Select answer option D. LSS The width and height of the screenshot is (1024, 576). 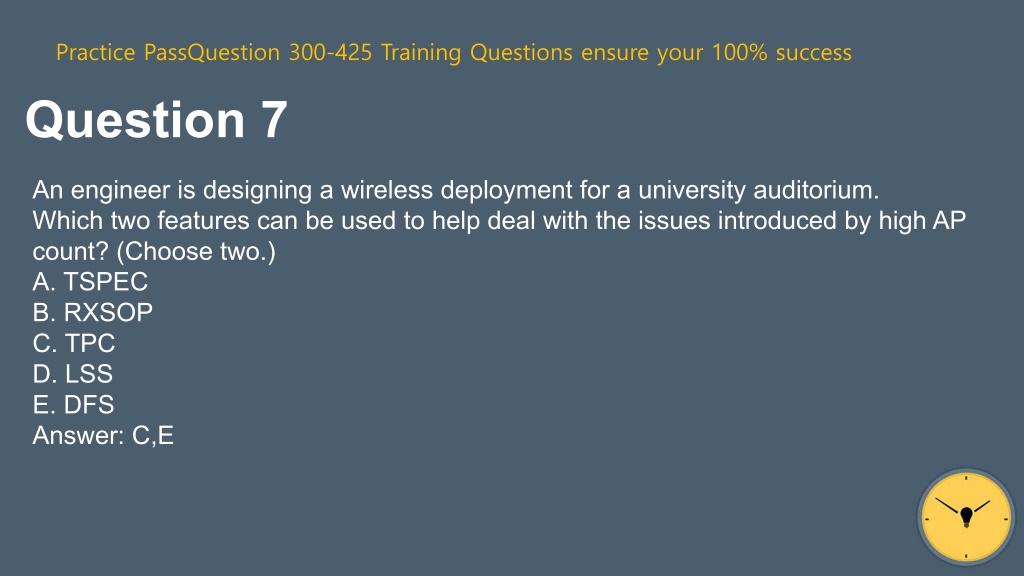(x=72, y=374)
